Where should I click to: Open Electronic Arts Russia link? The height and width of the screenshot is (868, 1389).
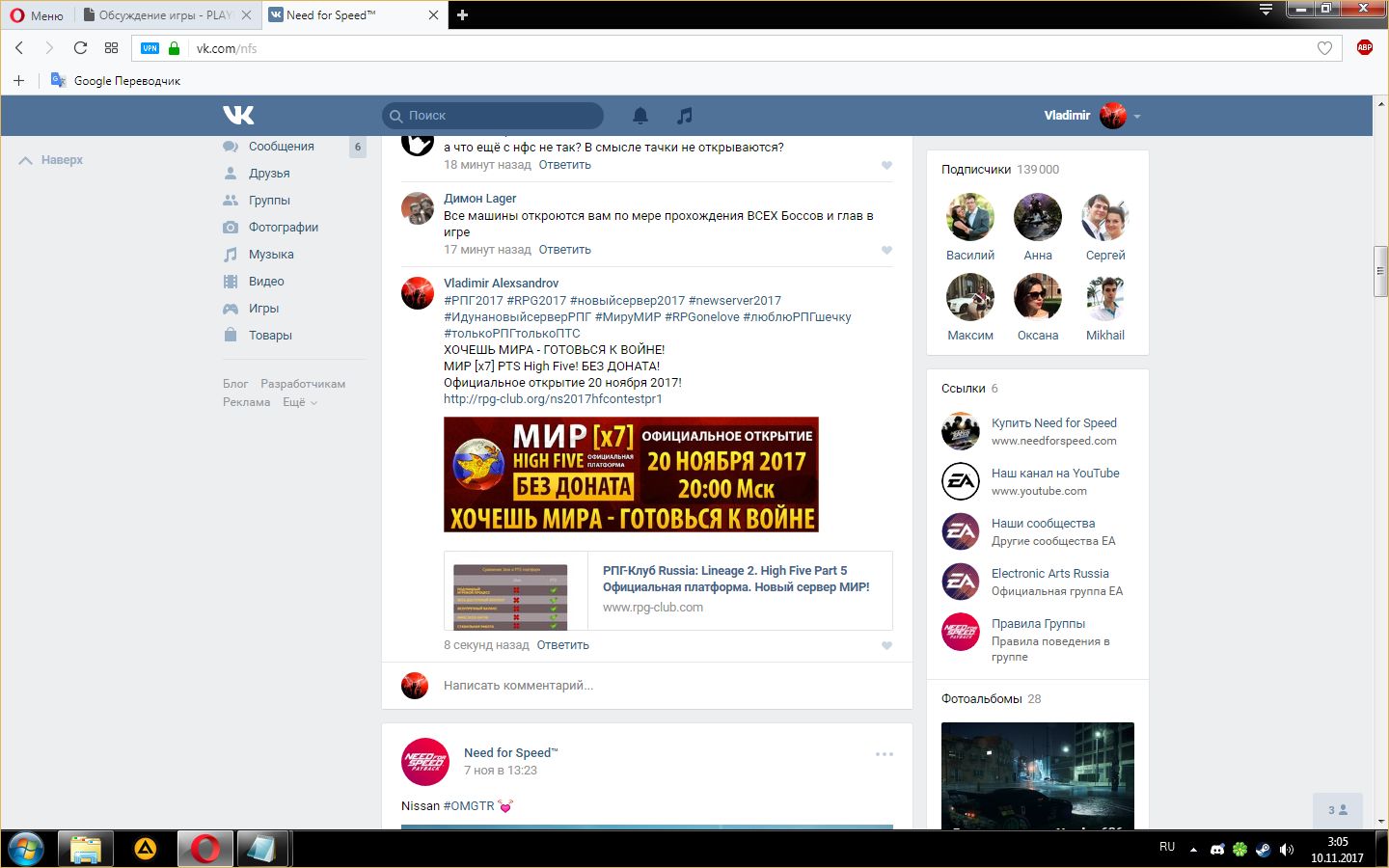1050,574
